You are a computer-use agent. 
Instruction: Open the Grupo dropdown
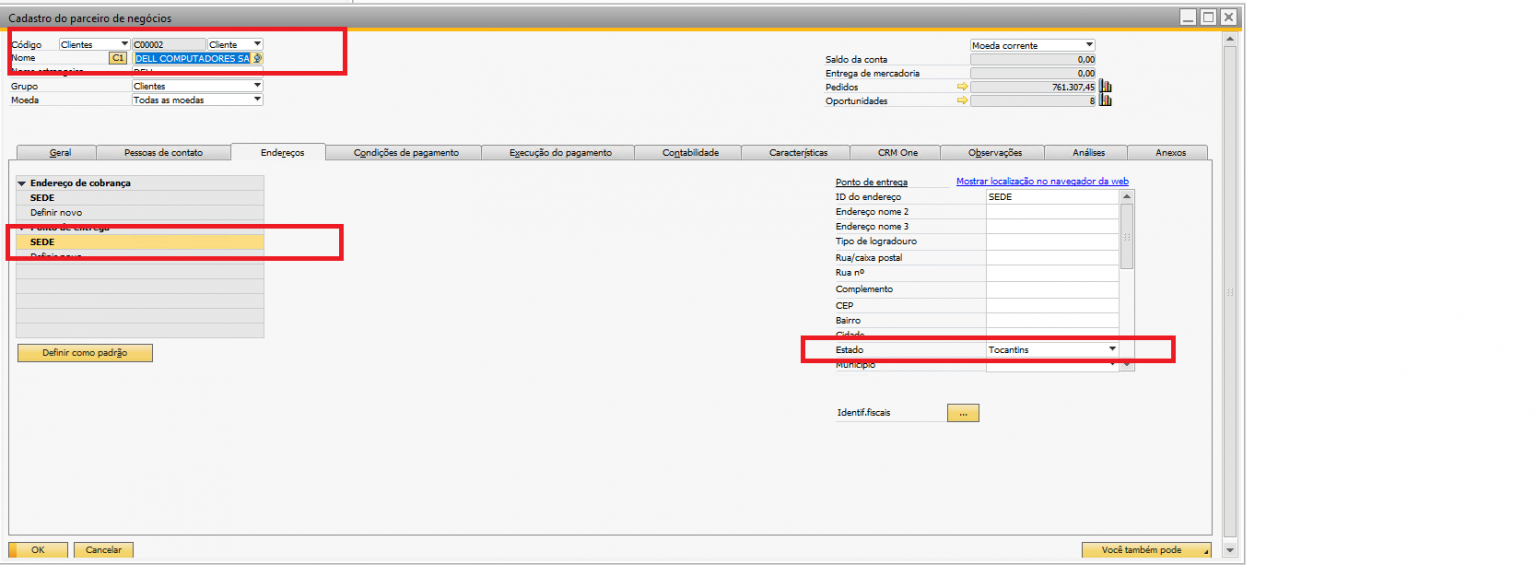tap(257, 86)
